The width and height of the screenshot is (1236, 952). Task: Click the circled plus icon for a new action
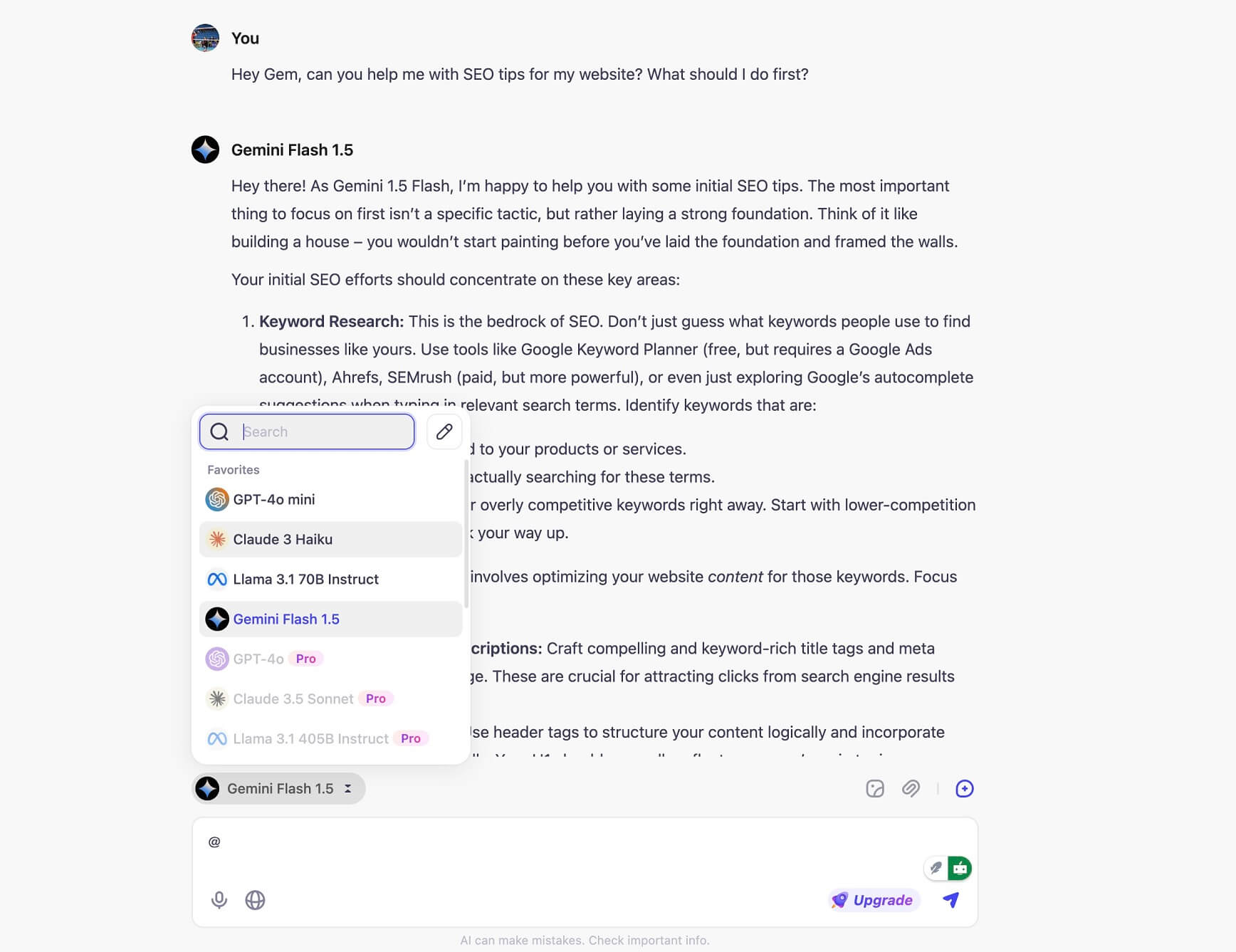coord(965,788)
